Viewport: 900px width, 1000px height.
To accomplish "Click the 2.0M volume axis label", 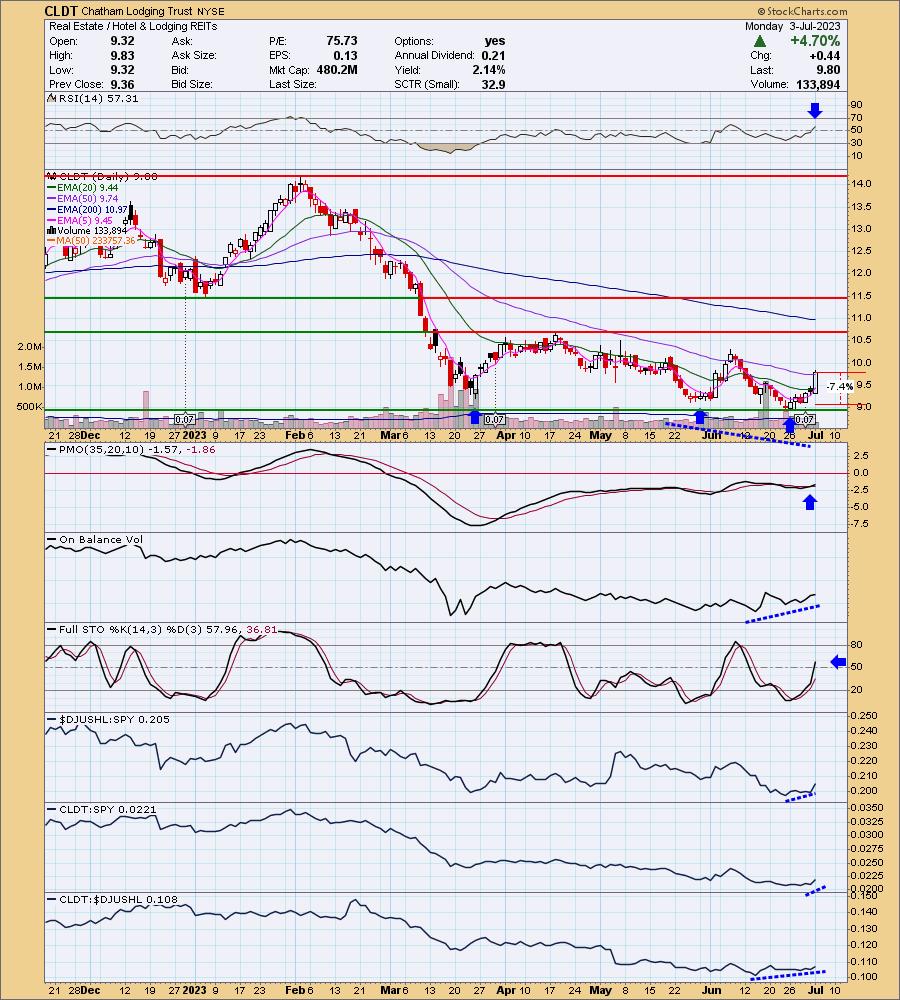I will pyautogui.click(x=30, y=346).
